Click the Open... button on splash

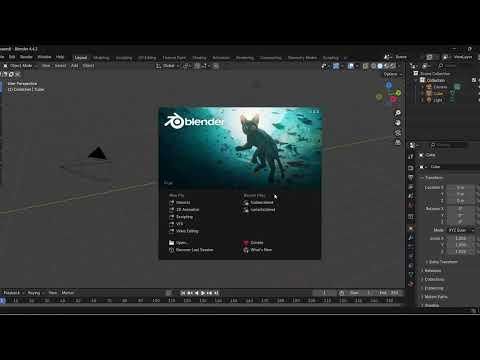[x=182, y=243]
